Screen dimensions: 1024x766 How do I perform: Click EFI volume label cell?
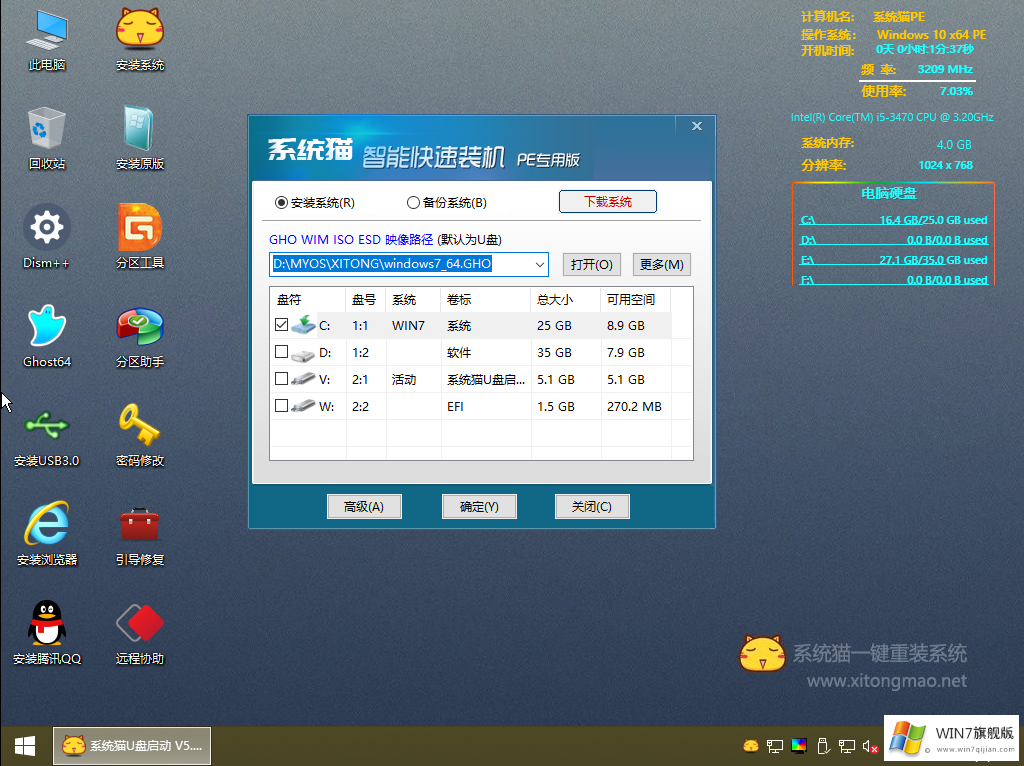(455, 406)
